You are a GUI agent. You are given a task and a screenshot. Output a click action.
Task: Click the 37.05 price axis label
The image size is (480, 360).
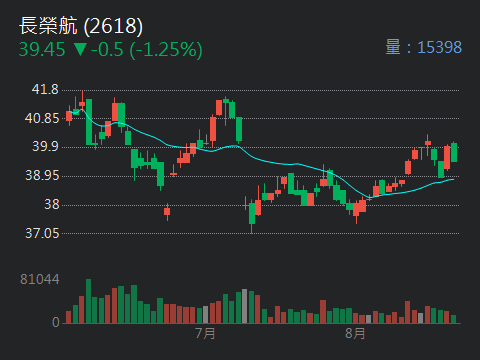pos(42,233)
